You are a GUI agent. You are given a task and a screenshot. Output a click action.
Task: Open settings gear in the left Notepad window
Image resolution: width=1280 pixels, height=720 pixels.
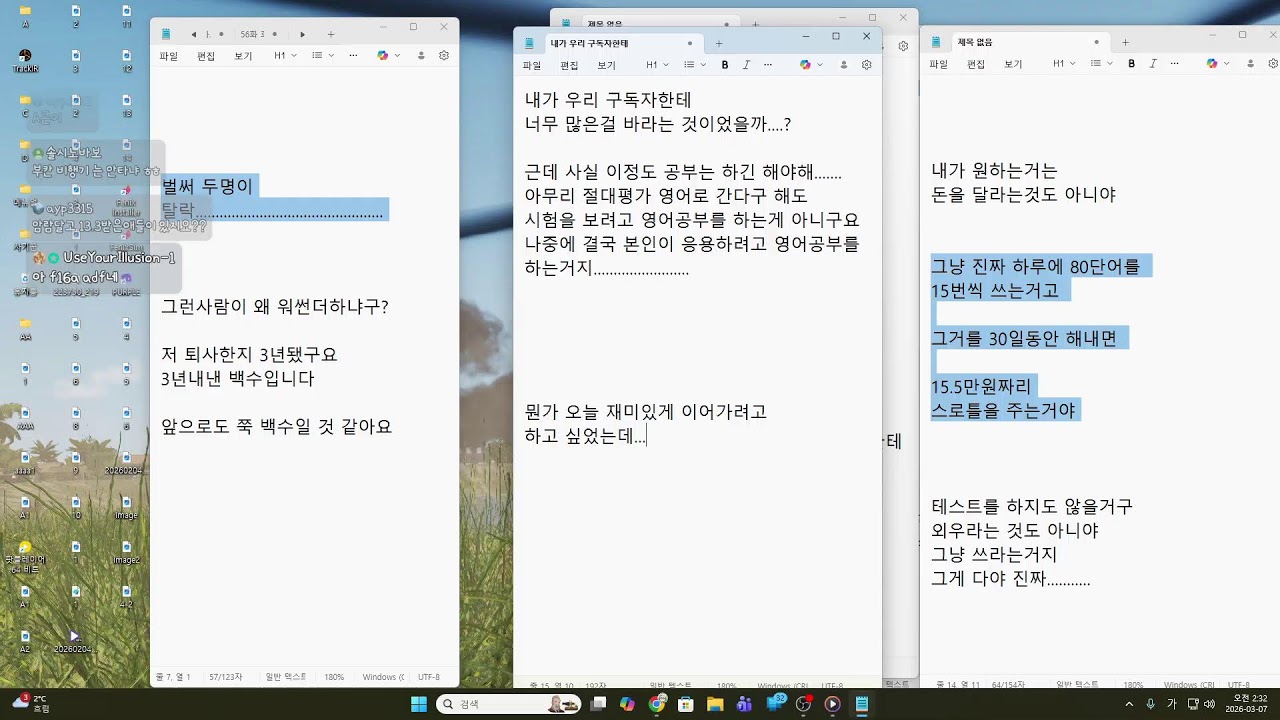coord(444,56)
